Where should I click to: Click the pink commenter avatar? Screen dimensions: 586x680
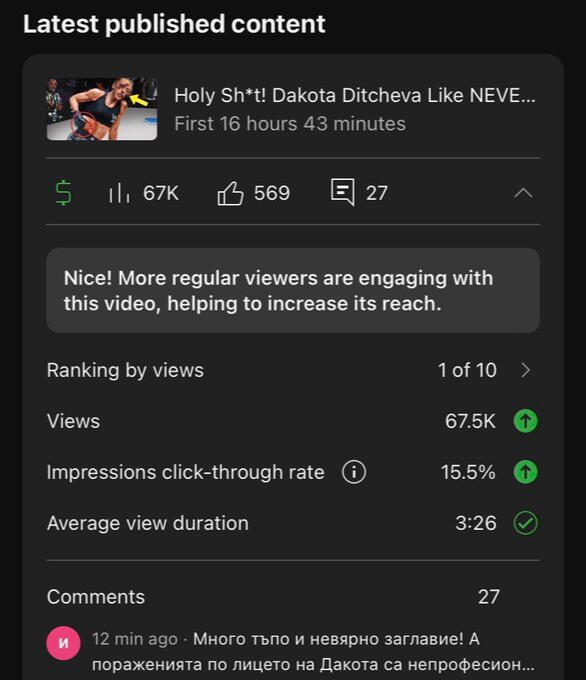(x=63, y=643)
